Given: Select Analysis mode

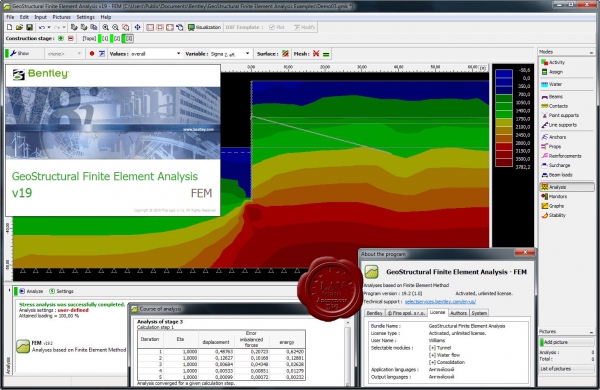Looking at the screenshot, I should [567, 187].
